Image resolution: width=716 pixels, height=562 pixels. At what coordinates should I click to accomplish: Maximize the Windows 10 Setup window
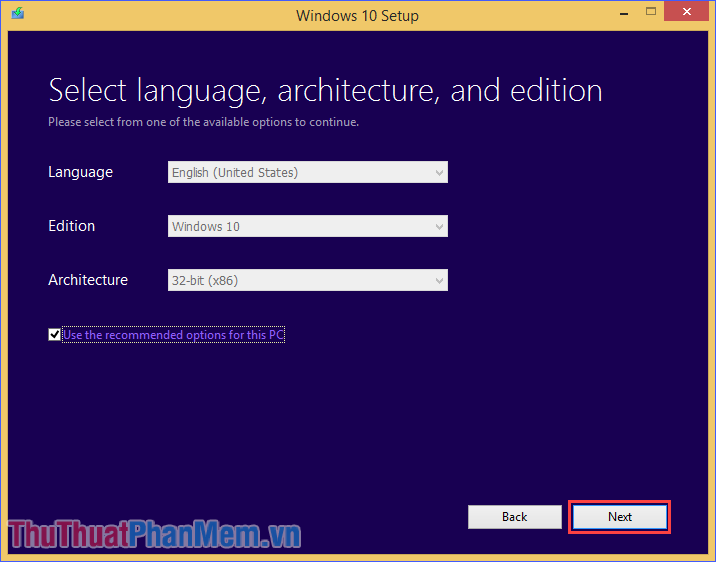[x=651, y=12]
